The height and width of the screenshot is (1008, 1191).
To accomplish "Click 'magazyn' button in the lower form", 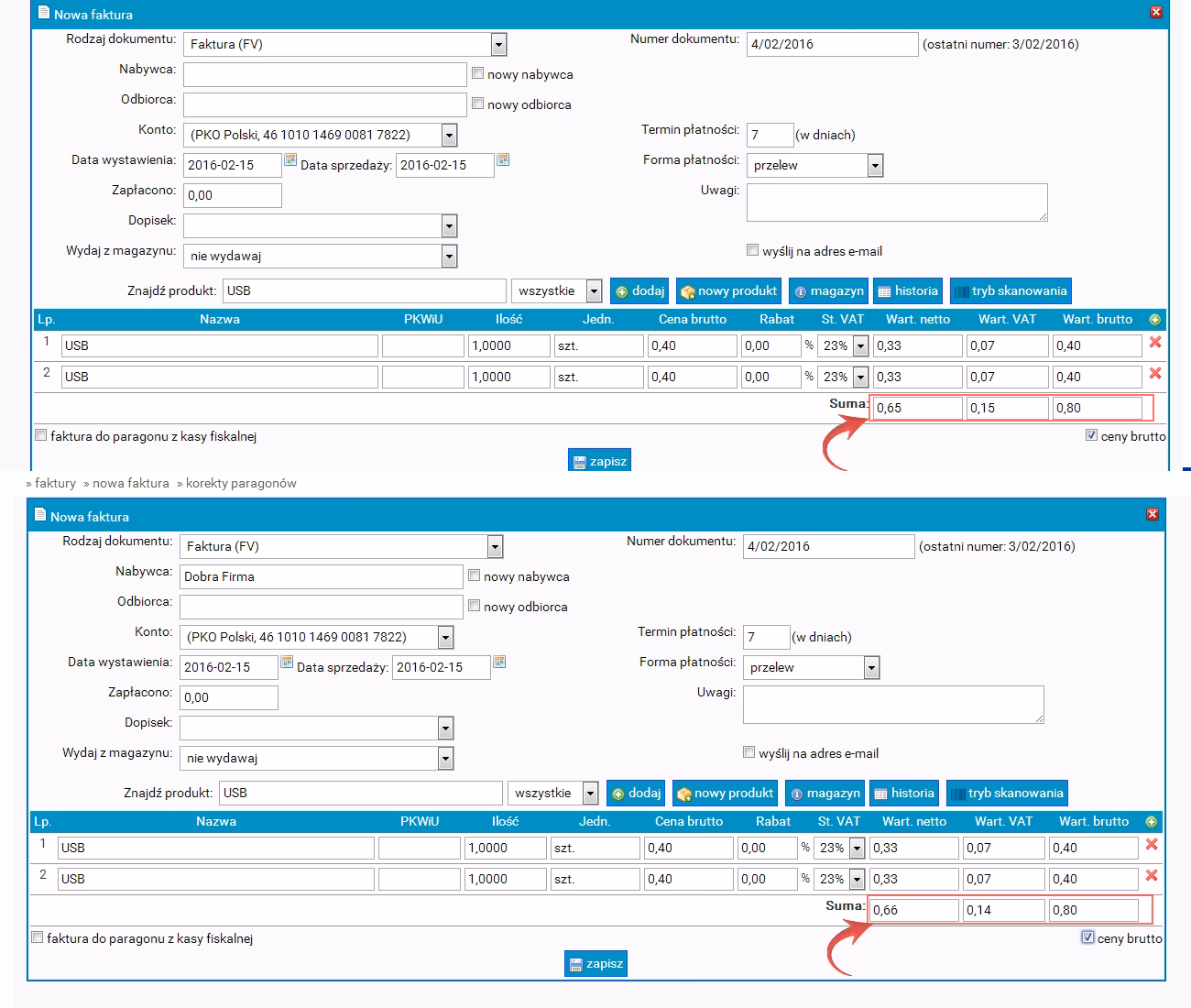I will pyautogui.click(x=825, y=794).
